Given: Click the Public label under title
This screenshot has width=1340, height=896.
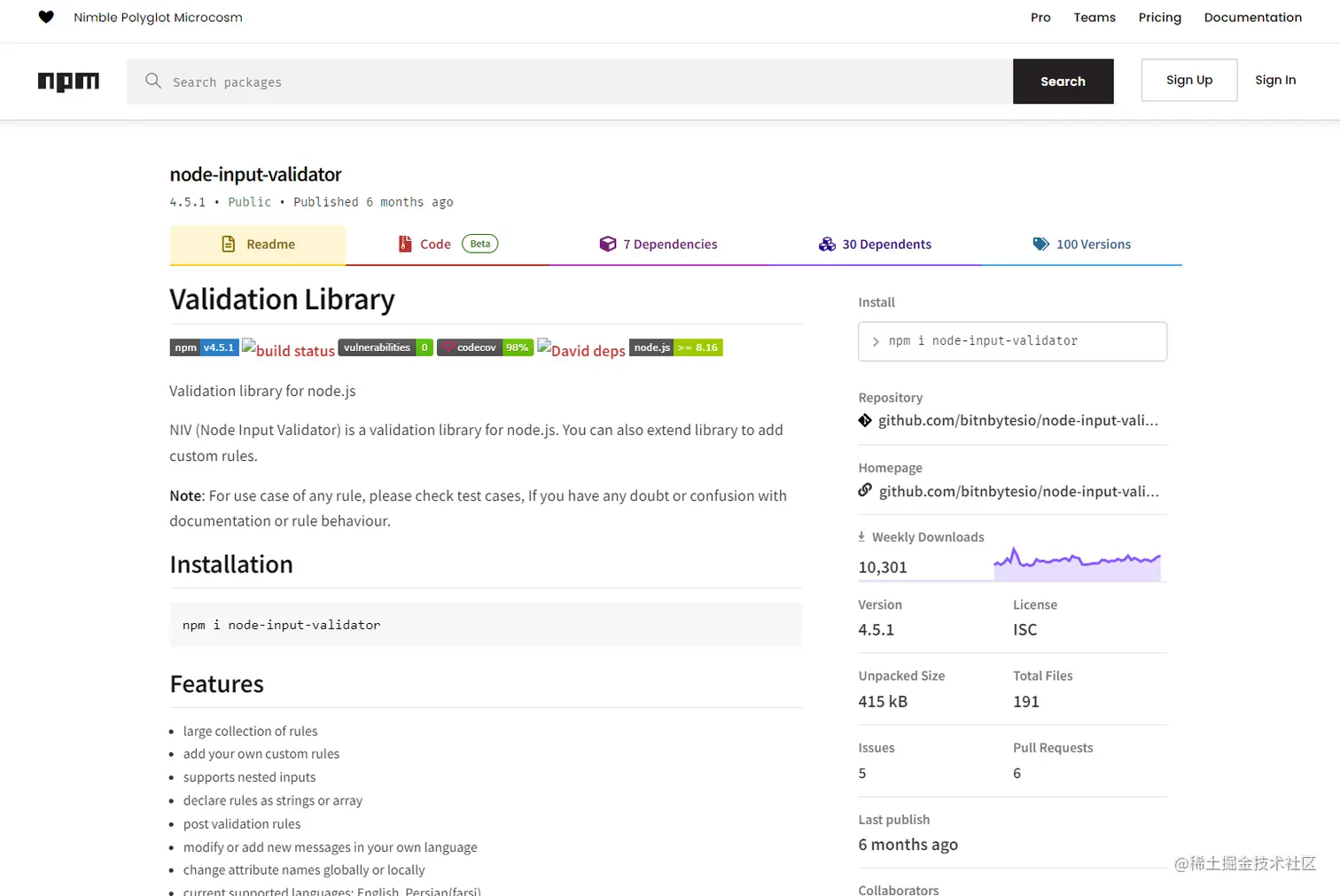Looking at the screenshot, I should coord(250,202).
